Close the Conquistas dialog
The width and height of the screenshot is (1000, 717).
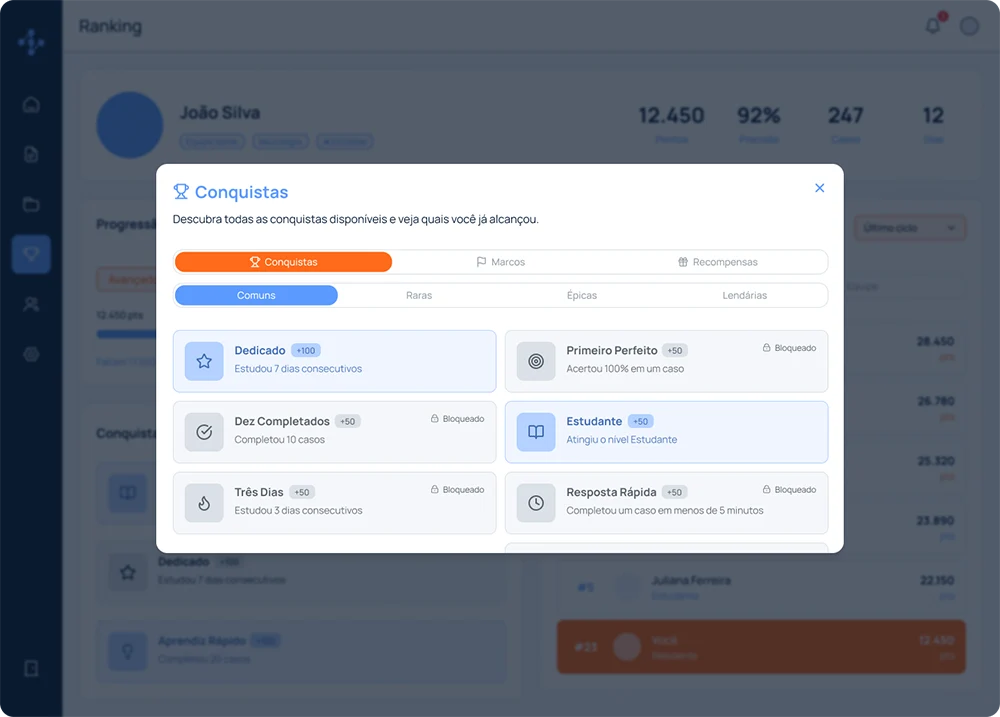click(820, 188)
